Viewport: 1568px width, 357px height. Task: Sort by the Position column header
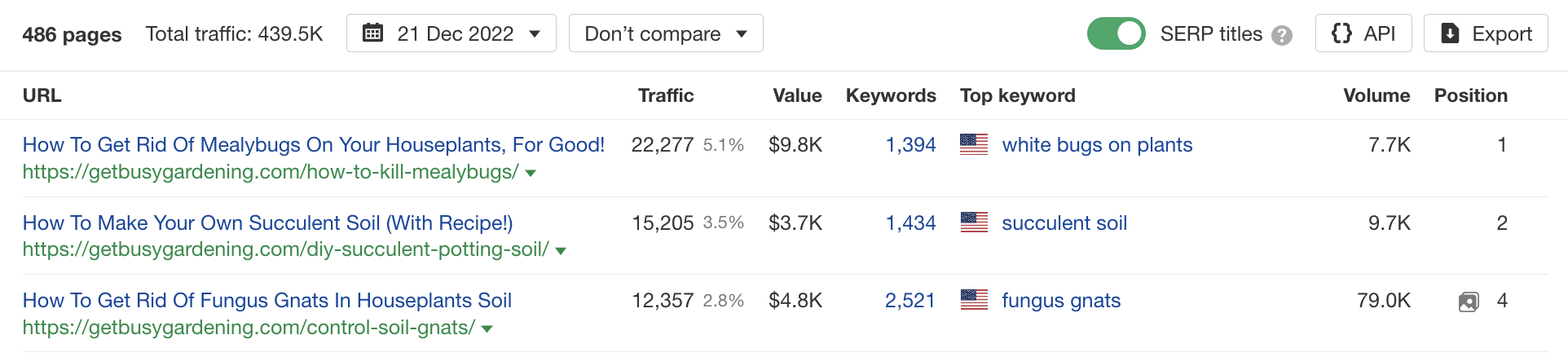pos(1470,95)
